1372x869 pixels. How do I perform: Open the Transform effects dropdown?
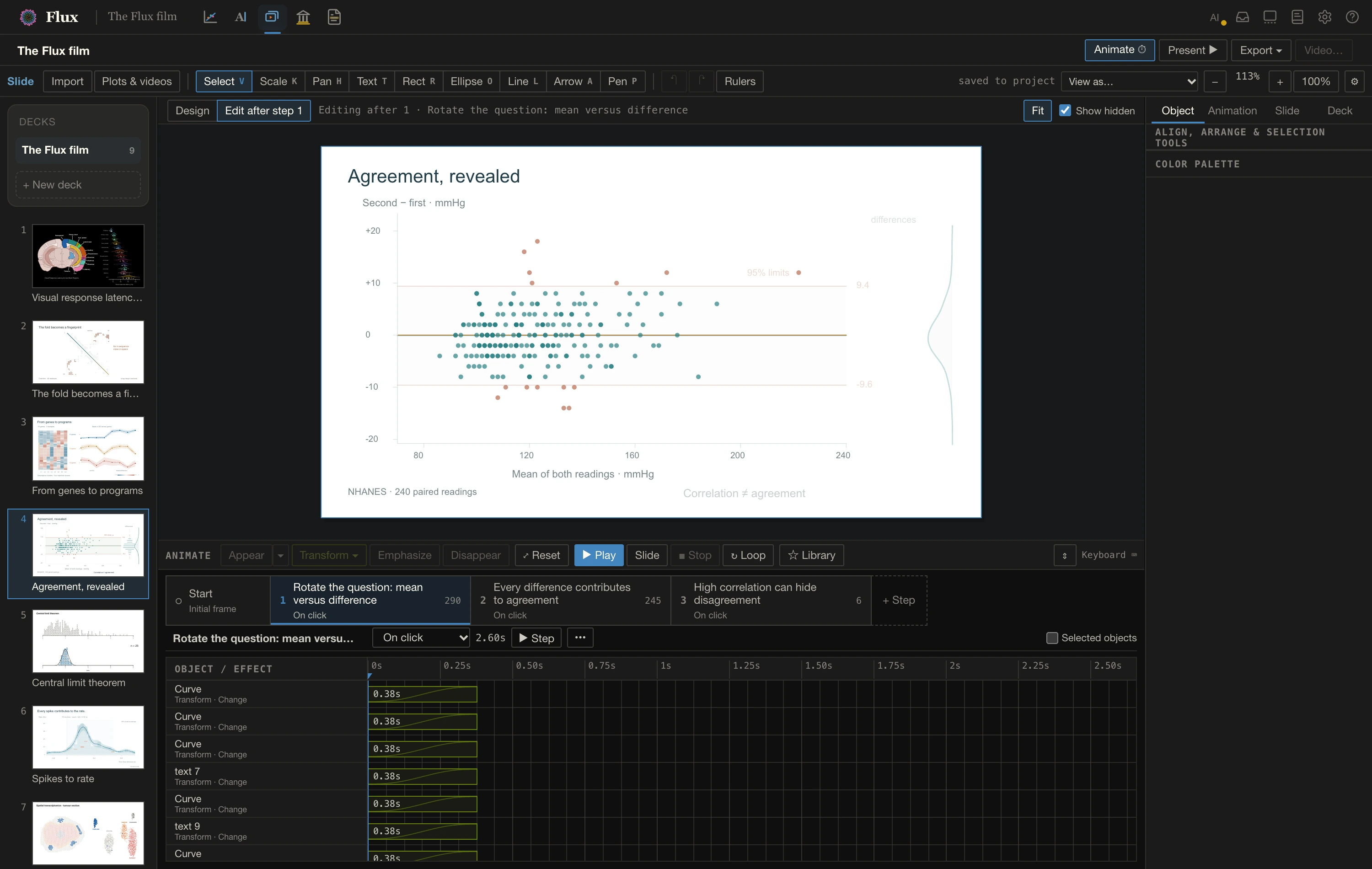[x=329, y=555]
